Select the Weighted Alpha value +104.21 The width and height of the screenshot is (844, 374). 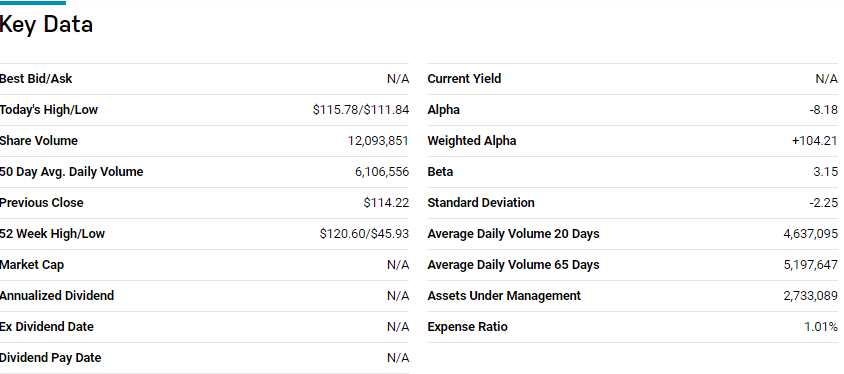click(x=815, y=141)
